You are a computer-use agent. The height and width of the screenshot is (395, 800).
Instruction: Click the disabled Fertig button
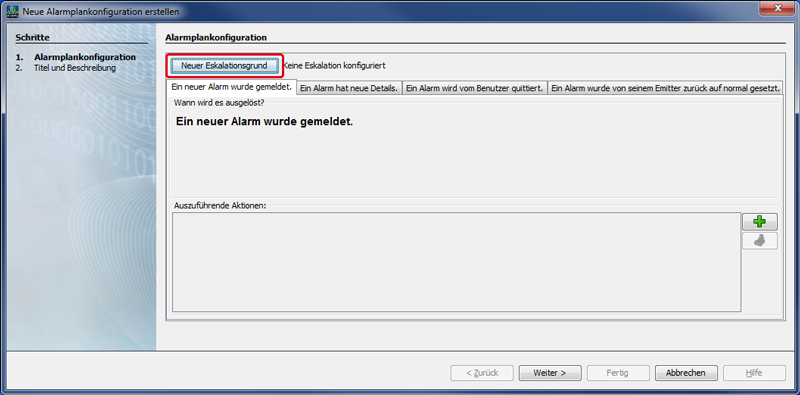[618, 373]
